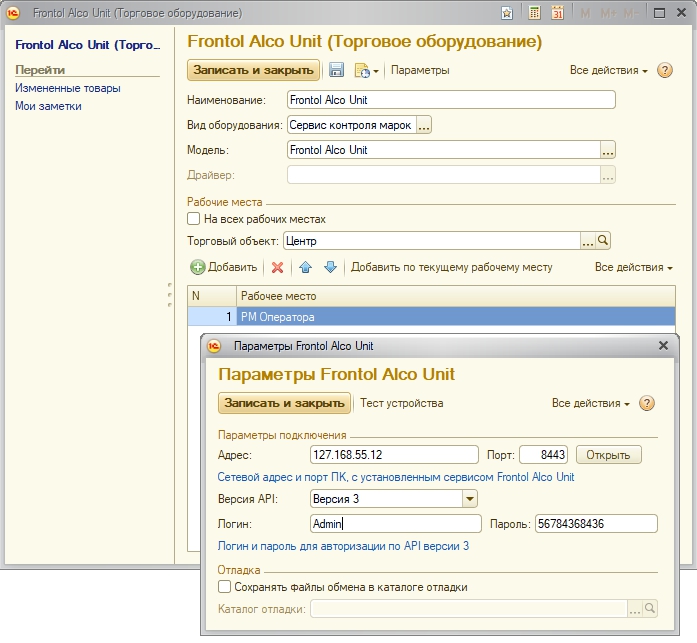Click ellipsis button of Модель field

pos(608,150)
